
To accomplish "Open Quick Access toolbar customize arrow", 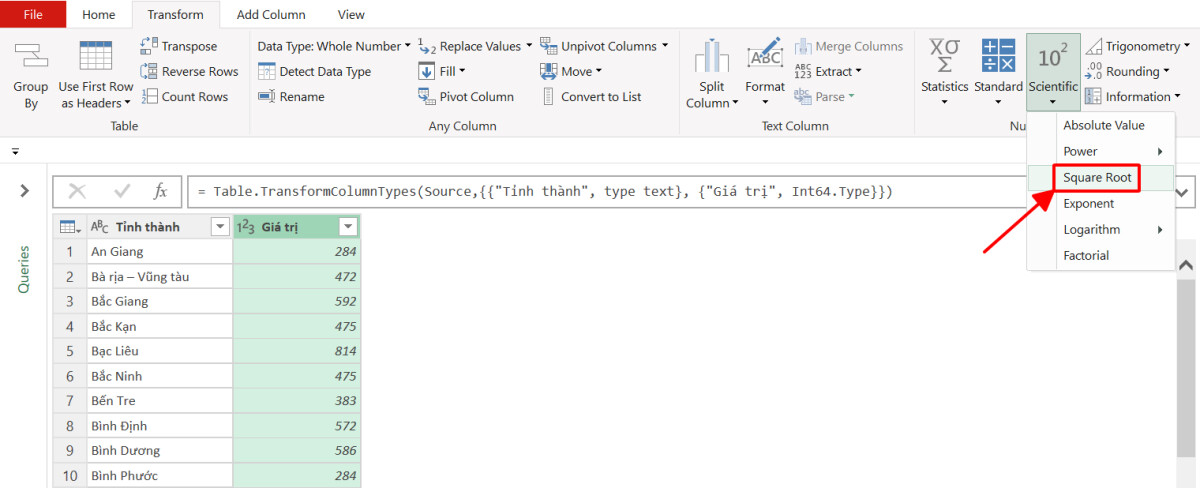I will (x=15, y=151).
